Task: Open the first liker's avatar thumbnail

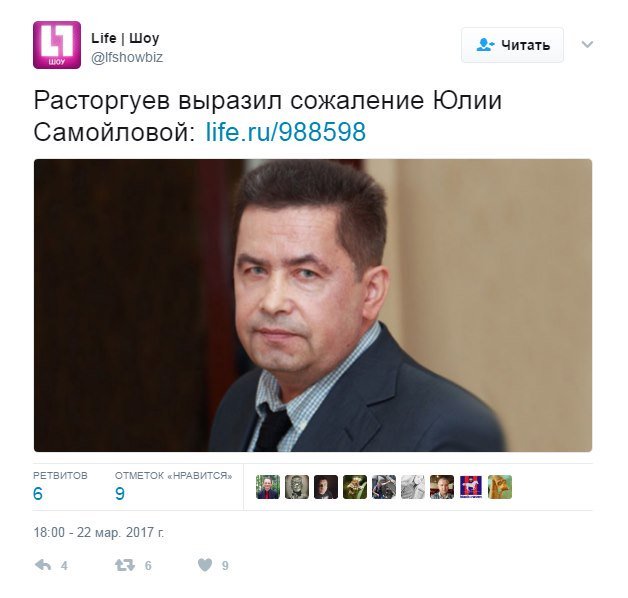Action: (268, 487)
